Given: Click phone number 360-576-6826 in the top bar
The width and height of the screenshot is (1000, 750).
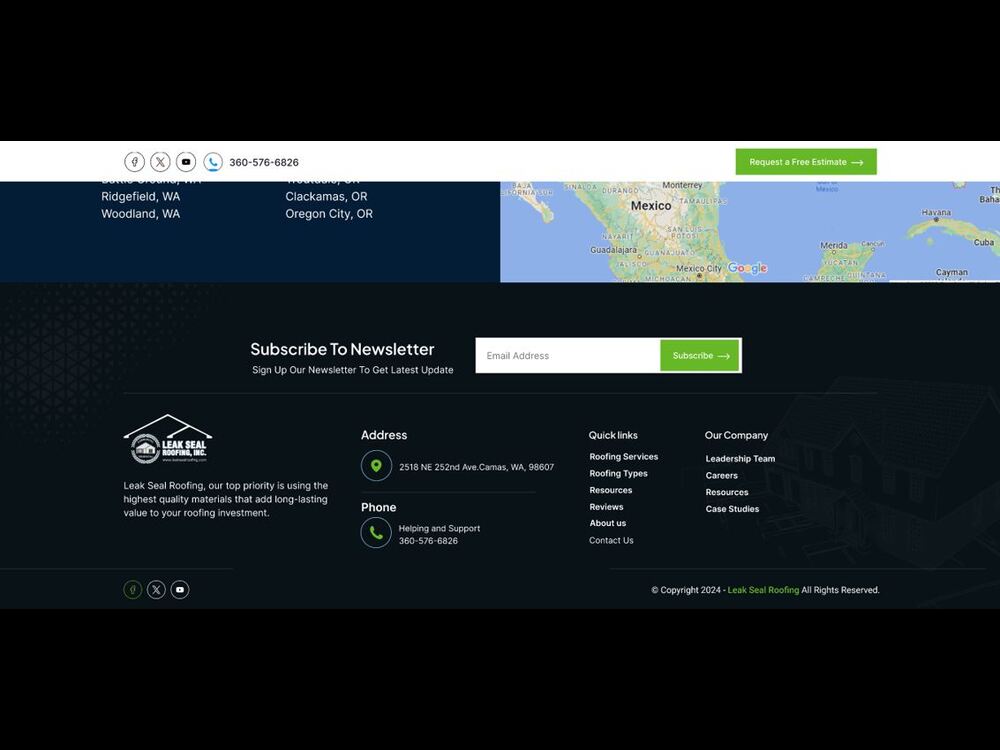Looking at the screenshot, I should [x=264, y=163].
